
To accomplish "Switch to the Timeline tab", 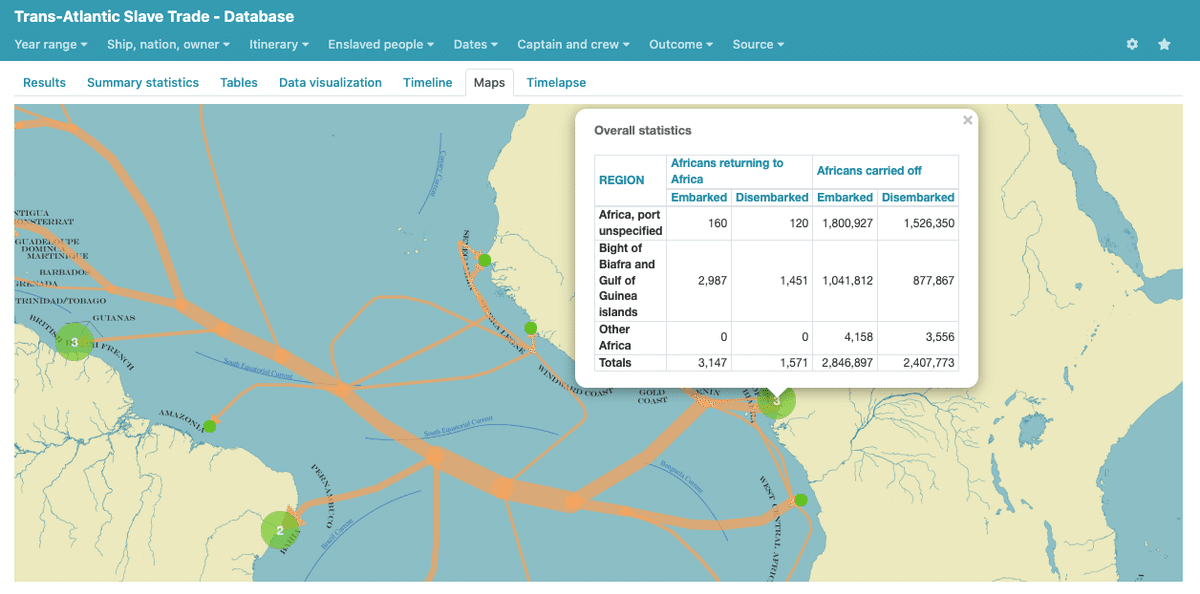I will click(x=428, y=83).
